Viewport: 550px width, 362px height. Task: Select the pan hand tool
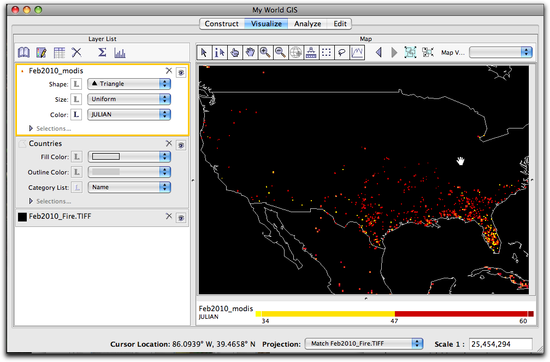tap(250, 53)
